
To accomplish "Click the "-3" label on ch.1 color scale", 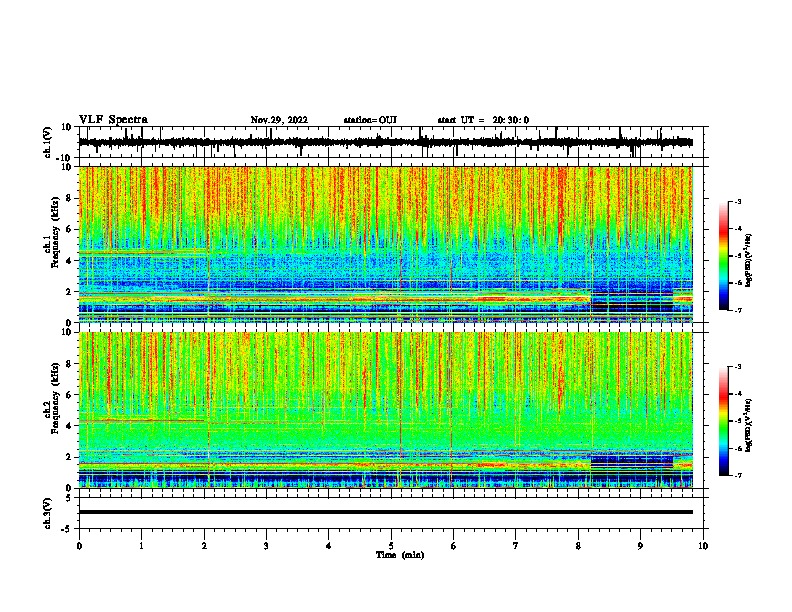I will pos(738,201).
